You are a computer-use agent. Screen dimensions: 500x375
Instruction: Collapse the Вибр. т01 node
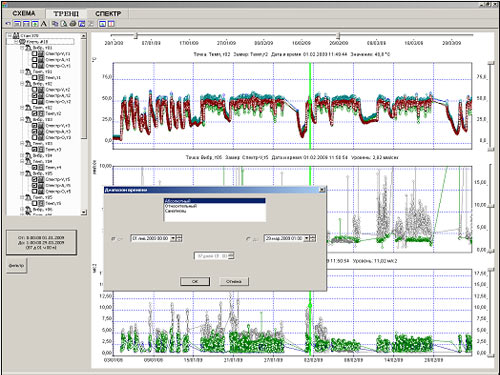[22, 48]
